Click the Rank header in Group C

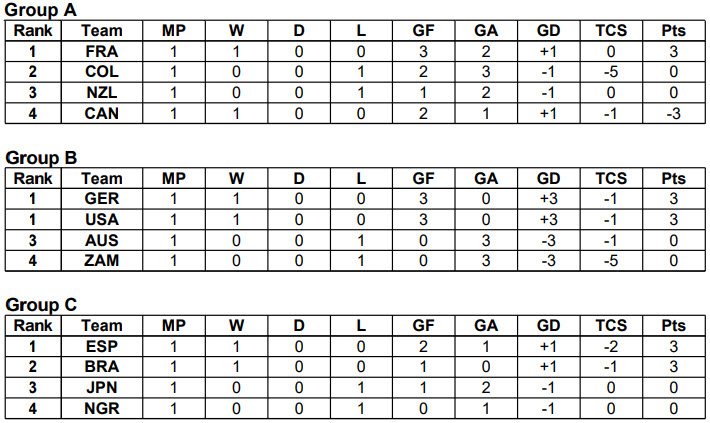[32, 325]
